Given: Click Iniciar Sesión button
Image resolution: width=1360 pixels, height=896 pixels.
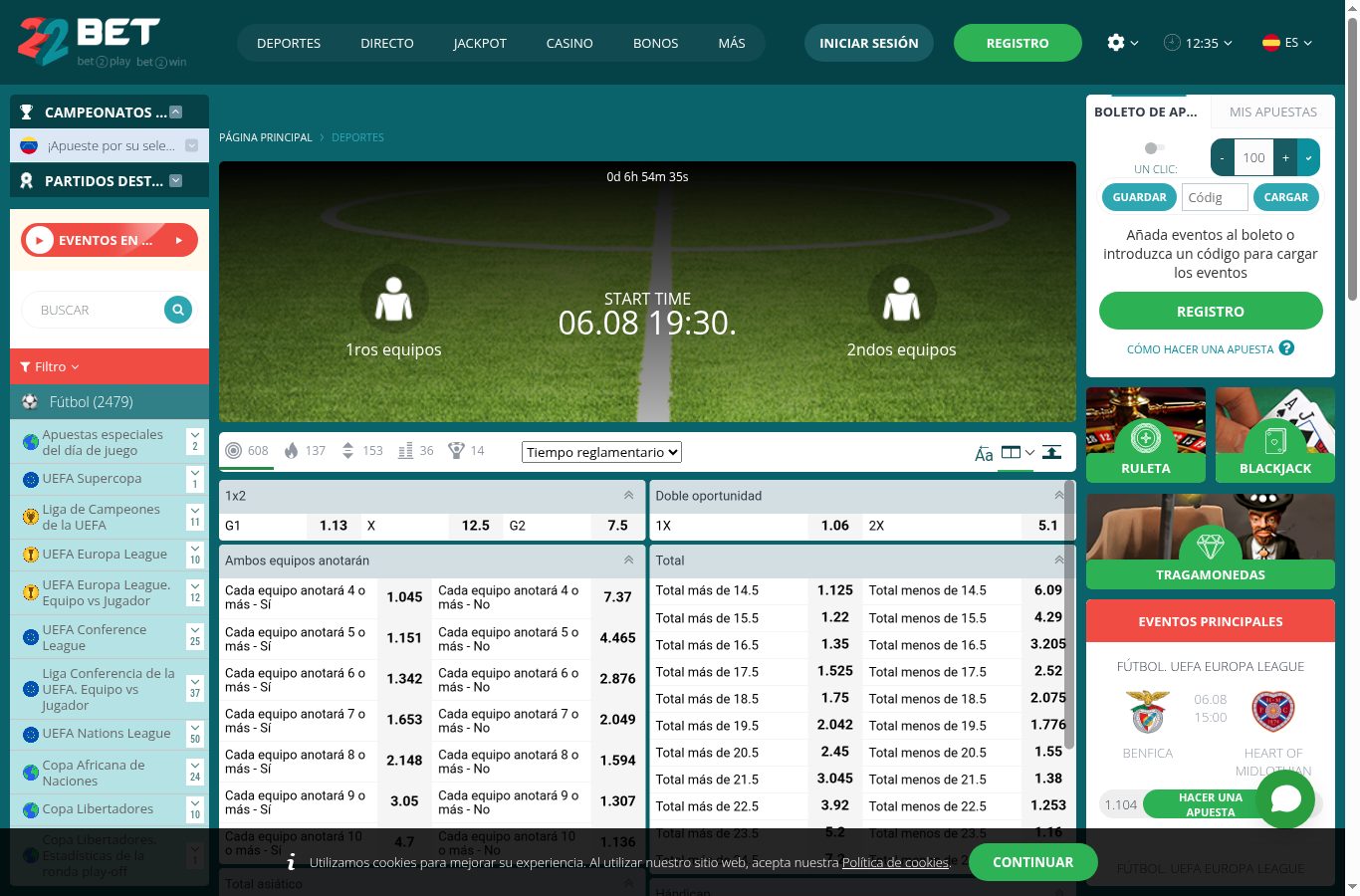Looking at the screenshot, I should [x=869, y=43].
